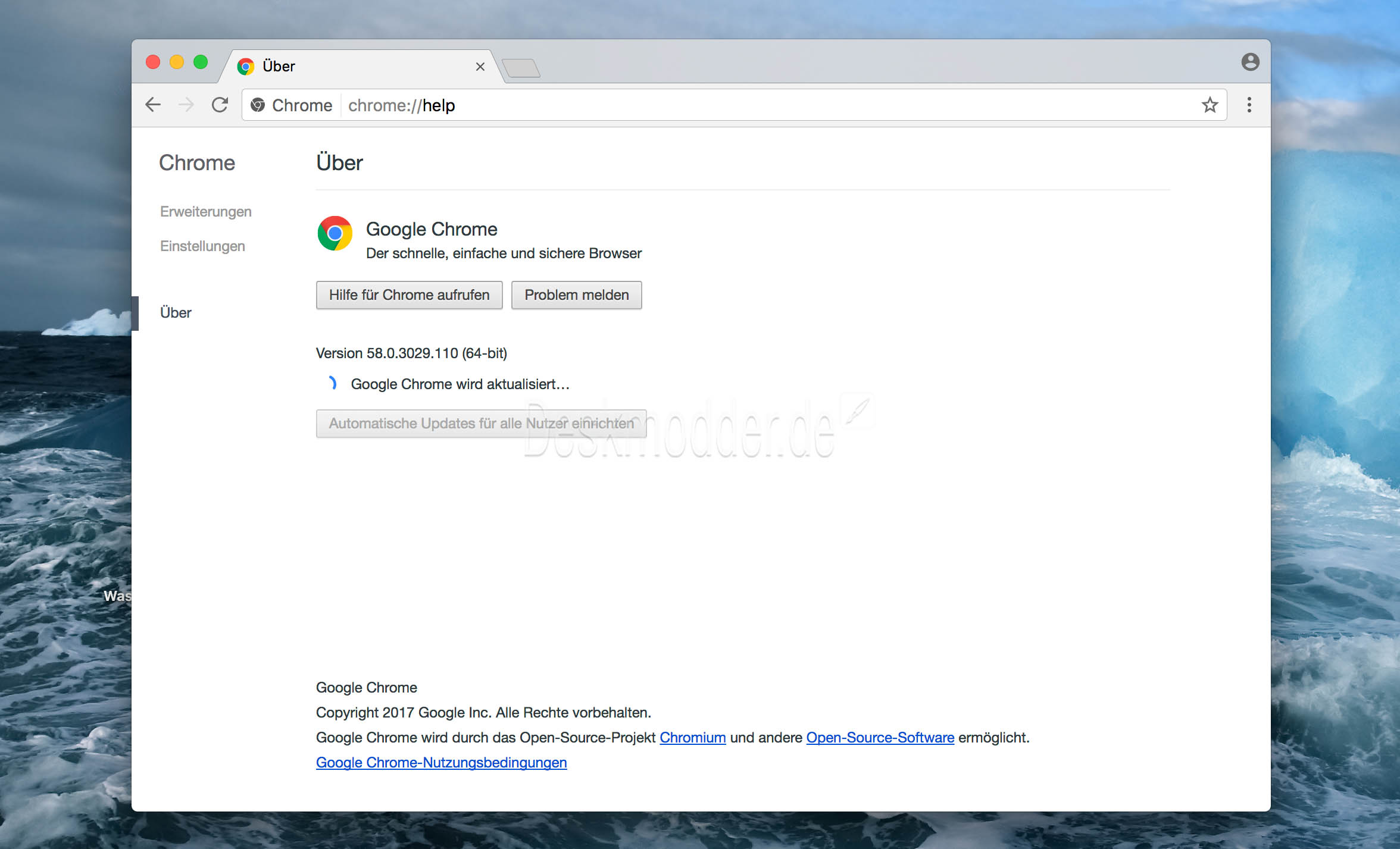The image size is (1400, 849).
Task: Reload the chrome://help page
Action: pos(220,105)
